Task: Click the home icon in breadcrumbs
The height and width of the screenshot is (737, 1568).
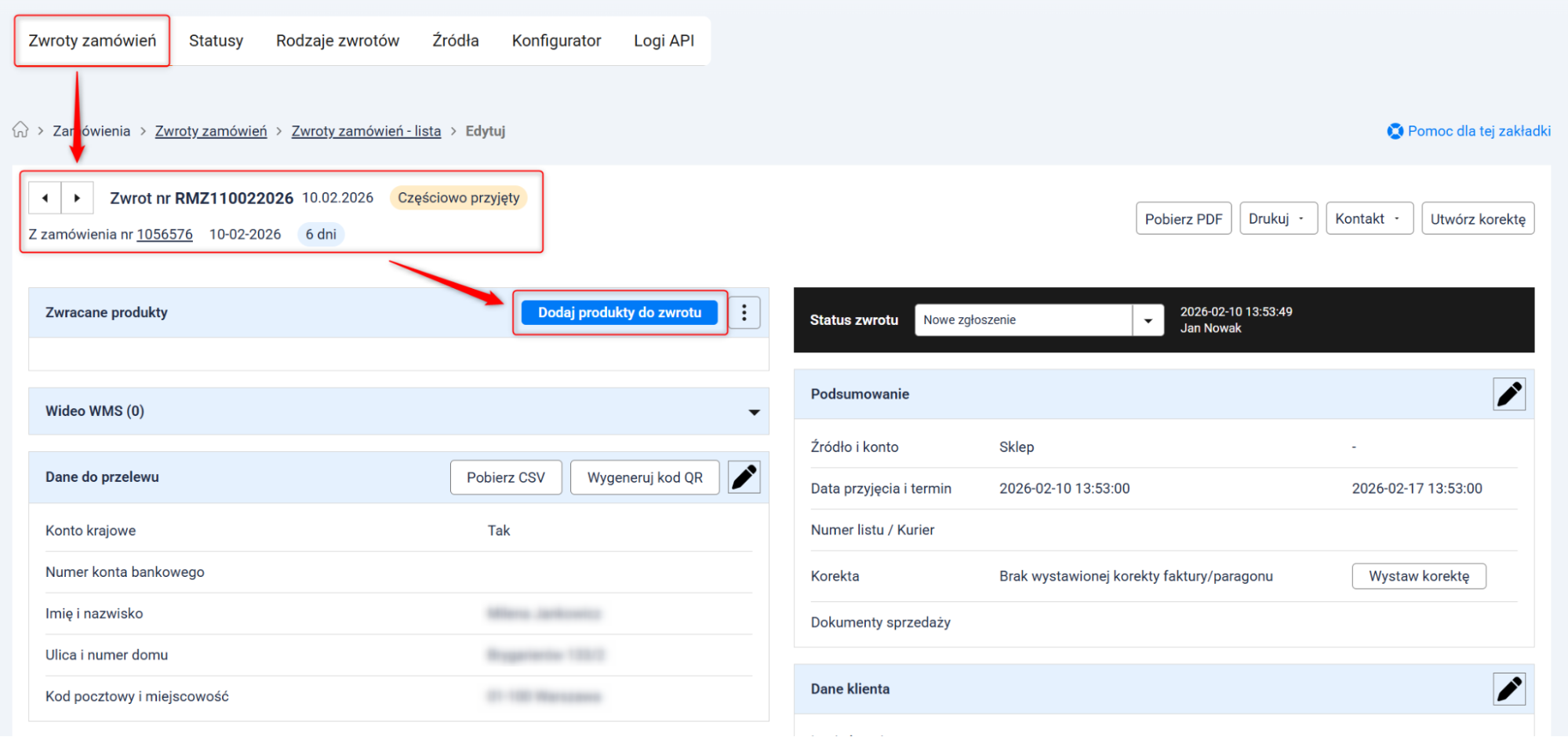Action: (20, 130)
